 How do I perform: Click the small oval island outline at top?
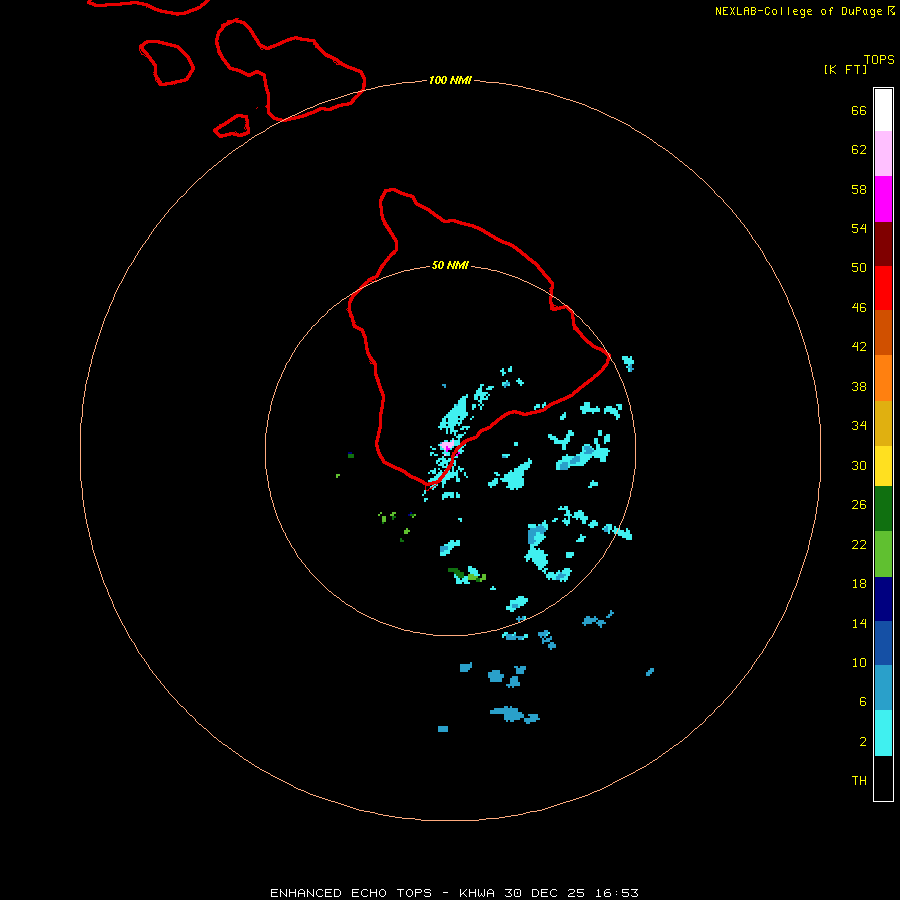166,63
